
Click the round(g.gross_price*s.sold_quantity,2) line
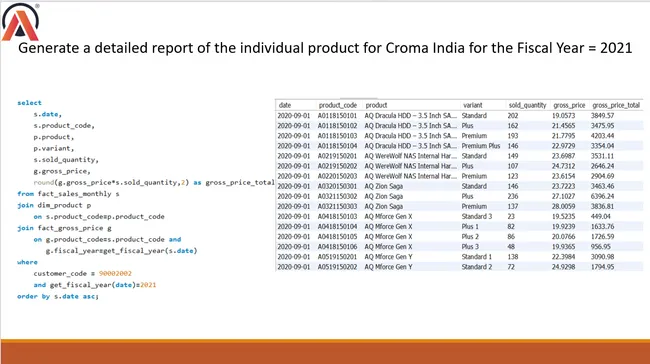click(x=154, y=182)
